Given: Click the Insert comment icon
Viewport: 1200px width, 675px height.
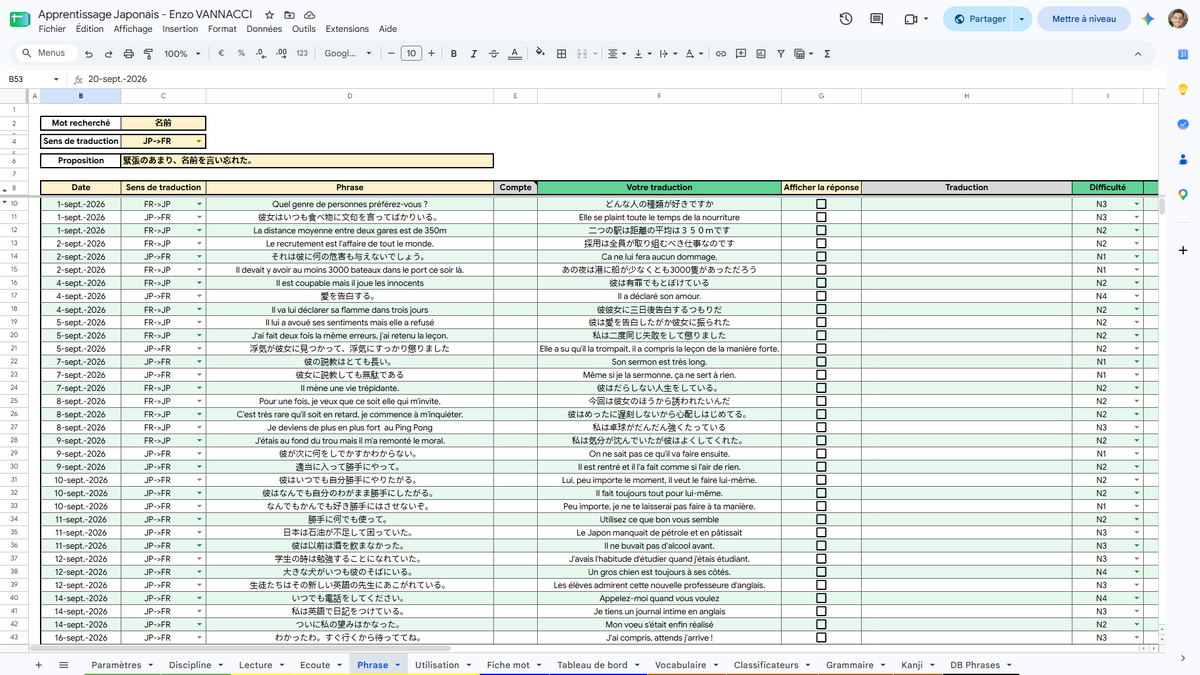Looking at the screenshot, I should pyautogui.click(x=740, y=54).
